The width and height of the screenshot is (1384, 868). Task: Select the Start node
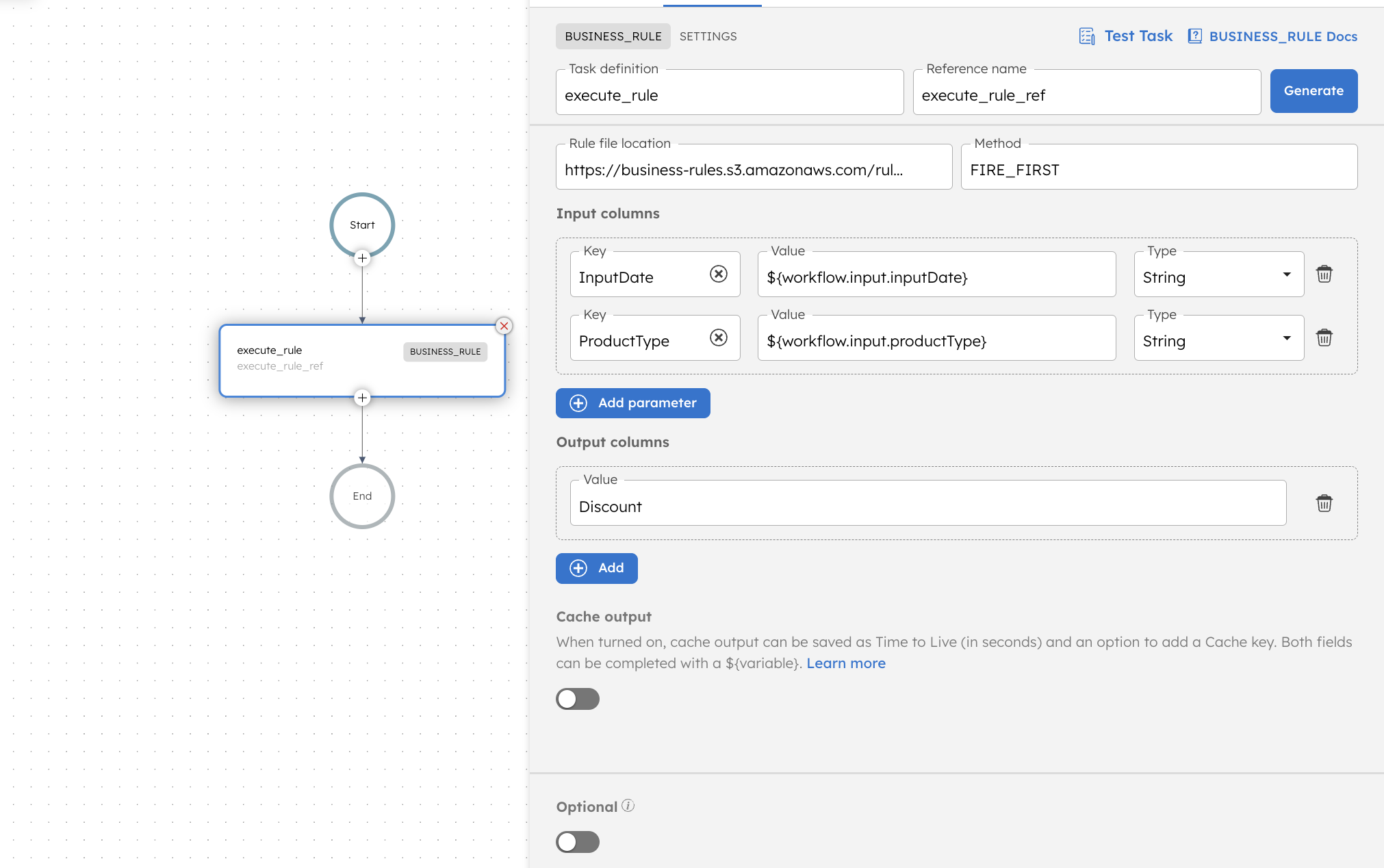pos(362,225)
